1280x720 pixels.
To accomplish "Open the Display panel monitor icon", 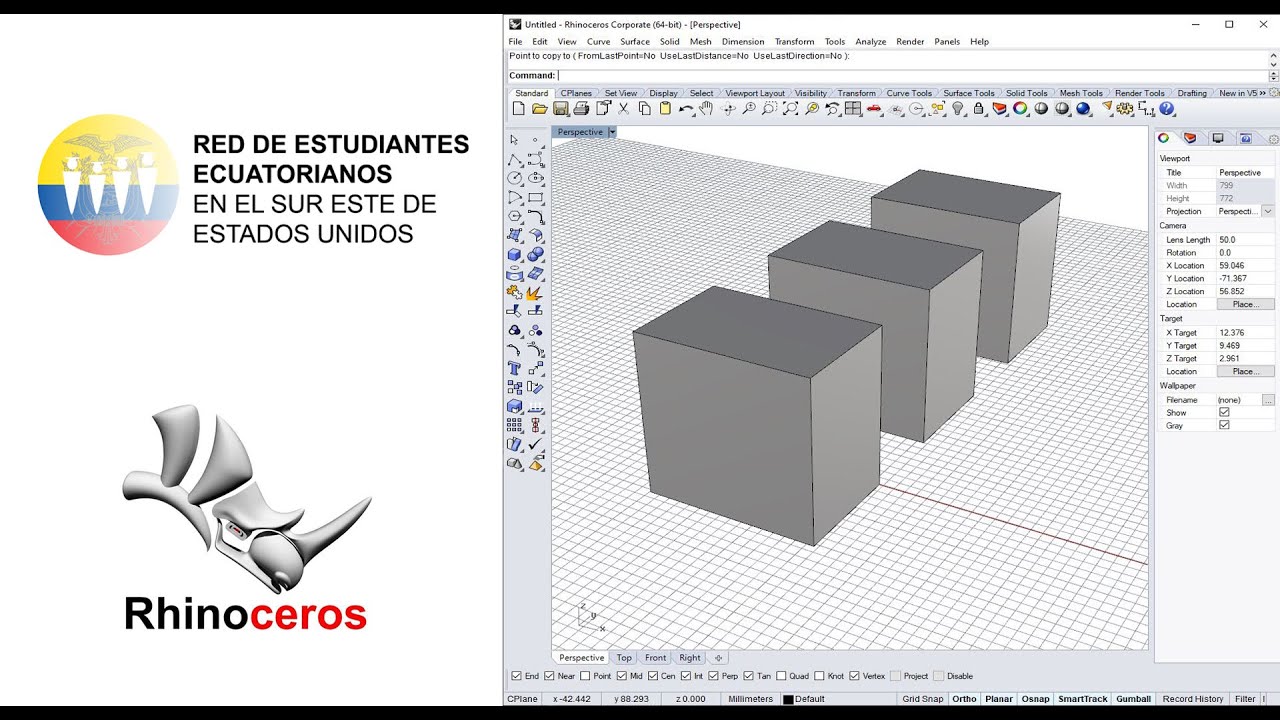I will point(1218,138).
